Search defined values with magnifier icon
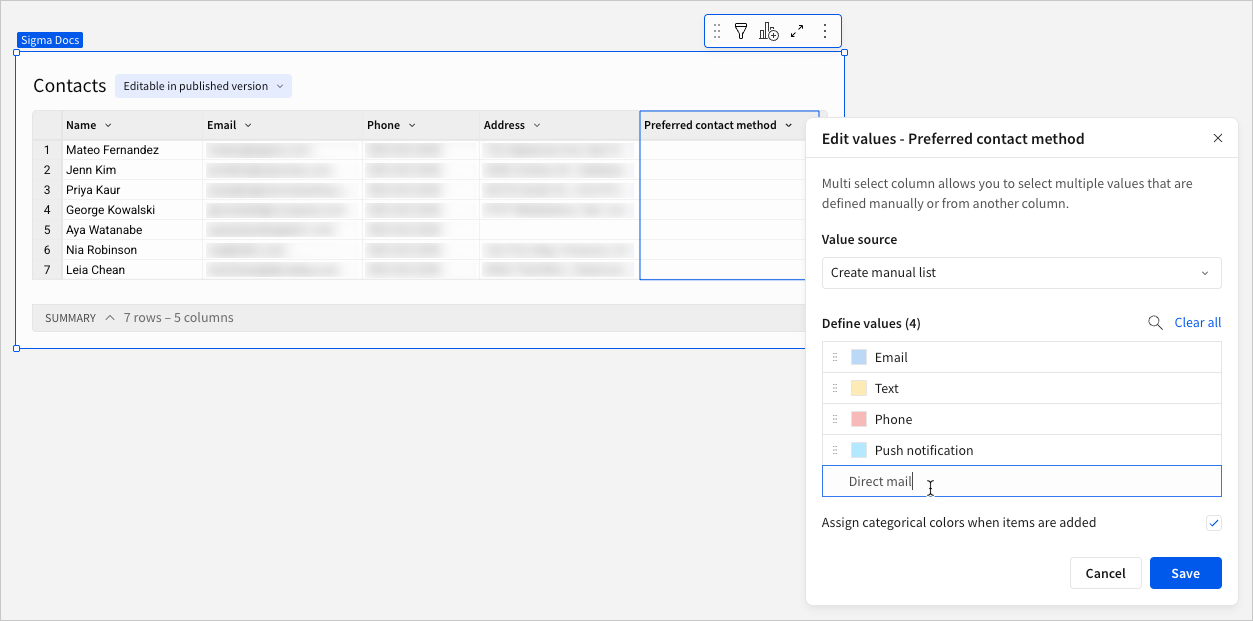This screenshot has height=621, width=1253. coord(1155,323)
